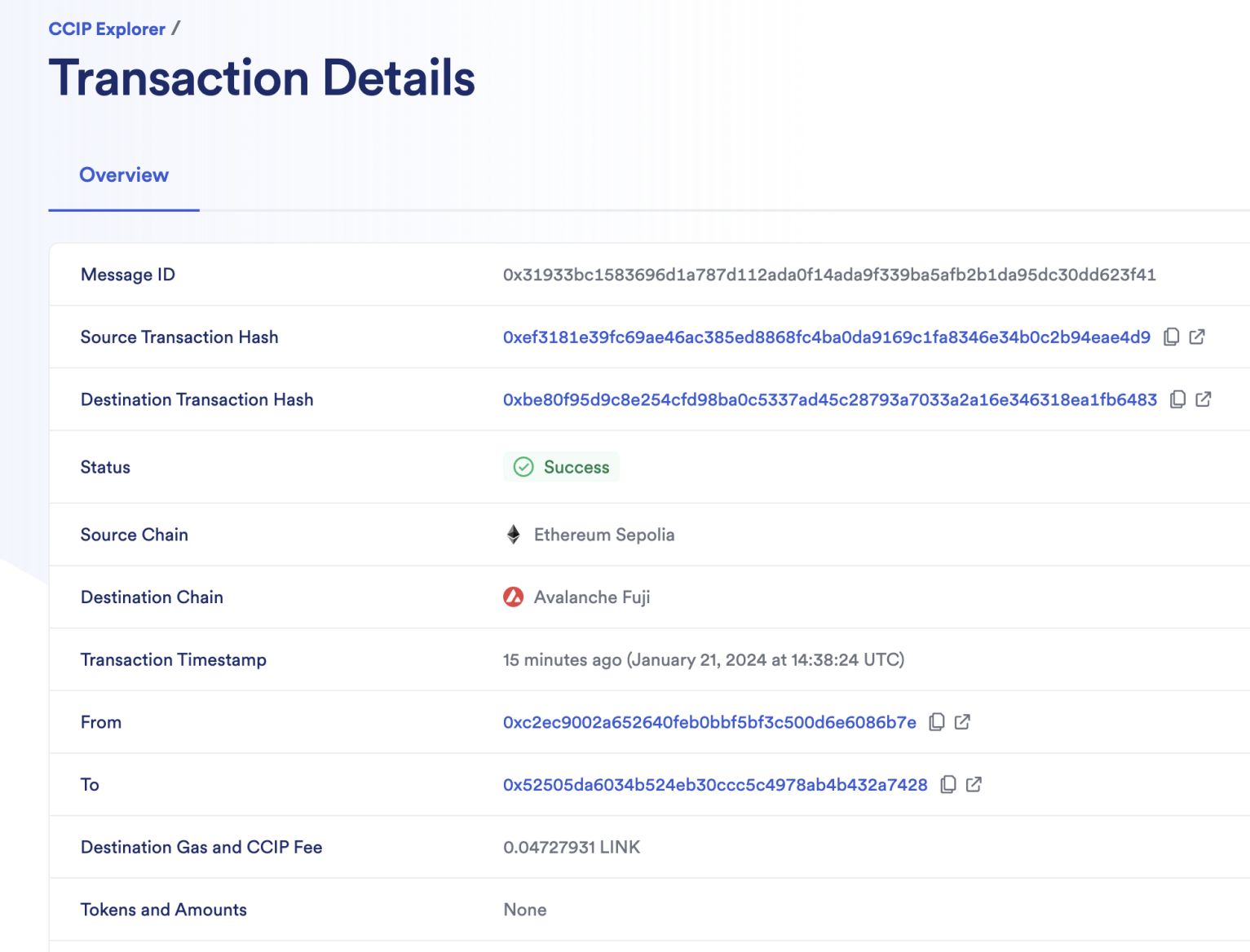Click the Transaction Details heading
Image resolution: width=1250 pixels, height=952 pixels.
262,78
